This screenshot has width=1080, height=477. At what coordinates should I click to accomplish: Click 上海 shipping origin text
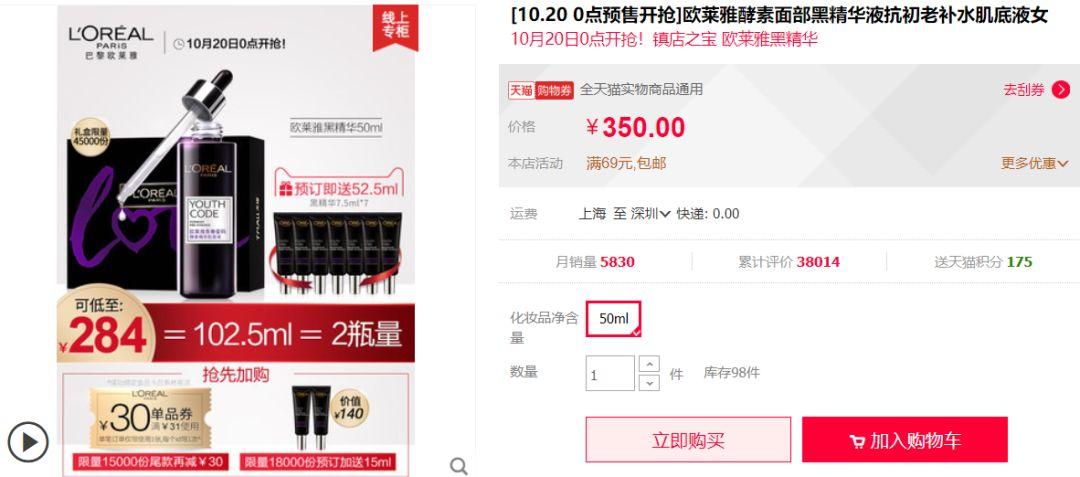tap(592, 213)
